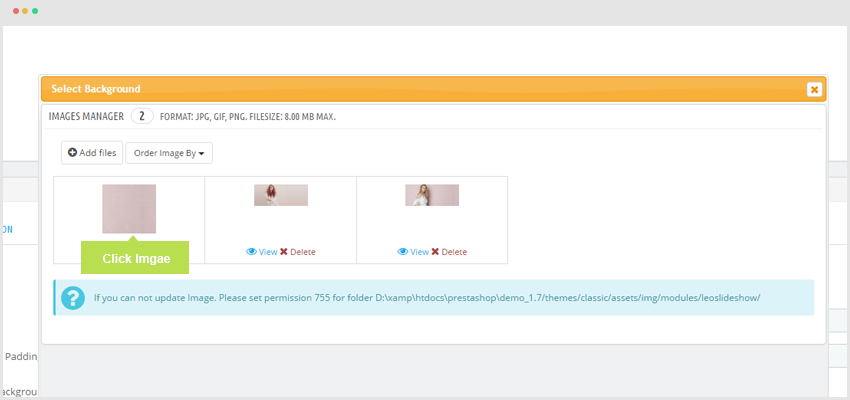Click the Select Background dialog title
Image resolution: width=850 pixels, height=400 pixels.
click(96, 89)
